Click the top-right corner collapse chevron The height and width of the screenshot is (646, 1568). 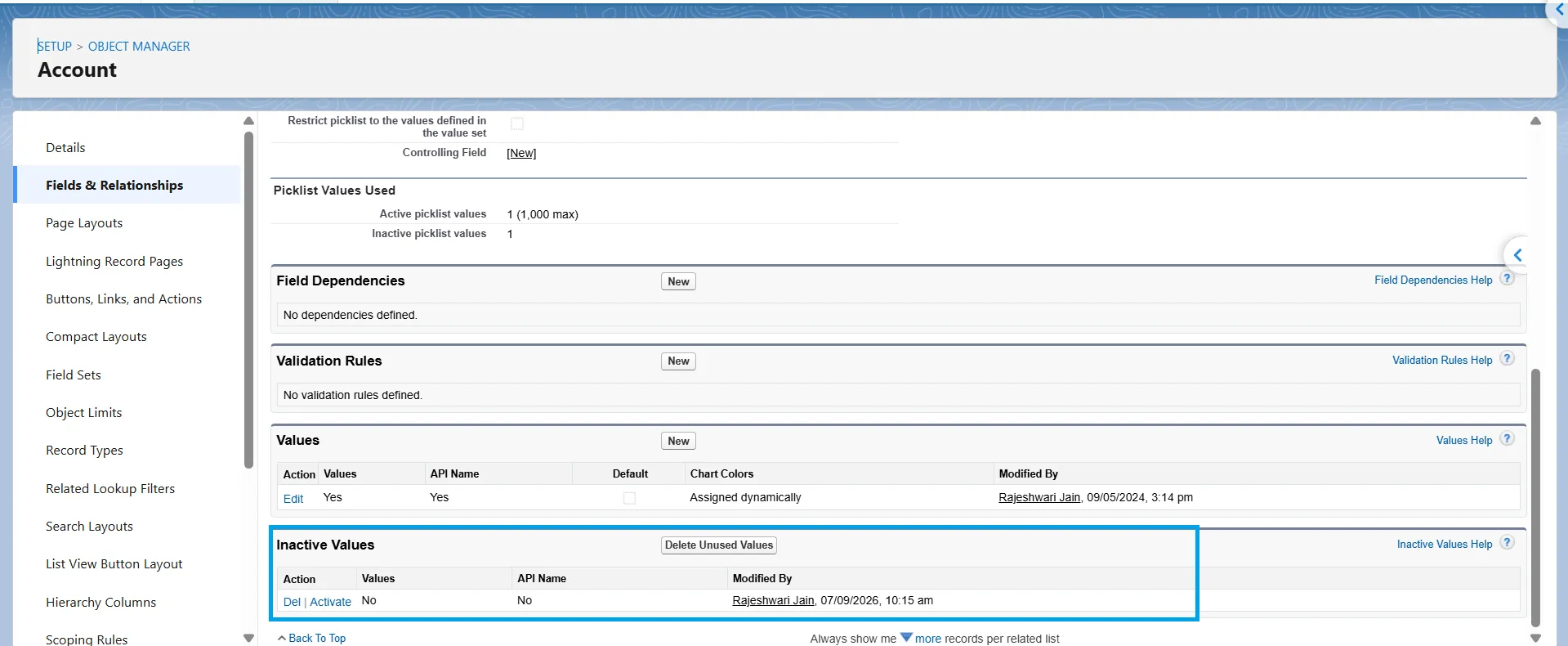point(1559,10)
